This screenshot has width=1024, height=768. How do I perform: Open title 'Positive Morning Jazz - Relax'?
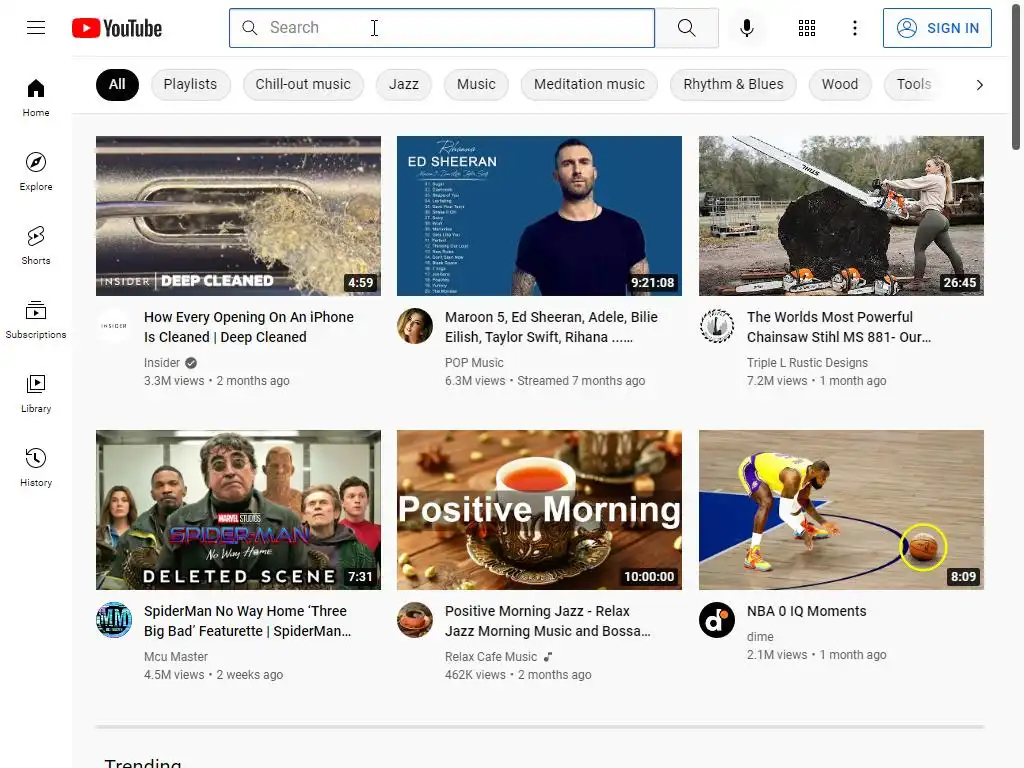click(x=547, y=621)
